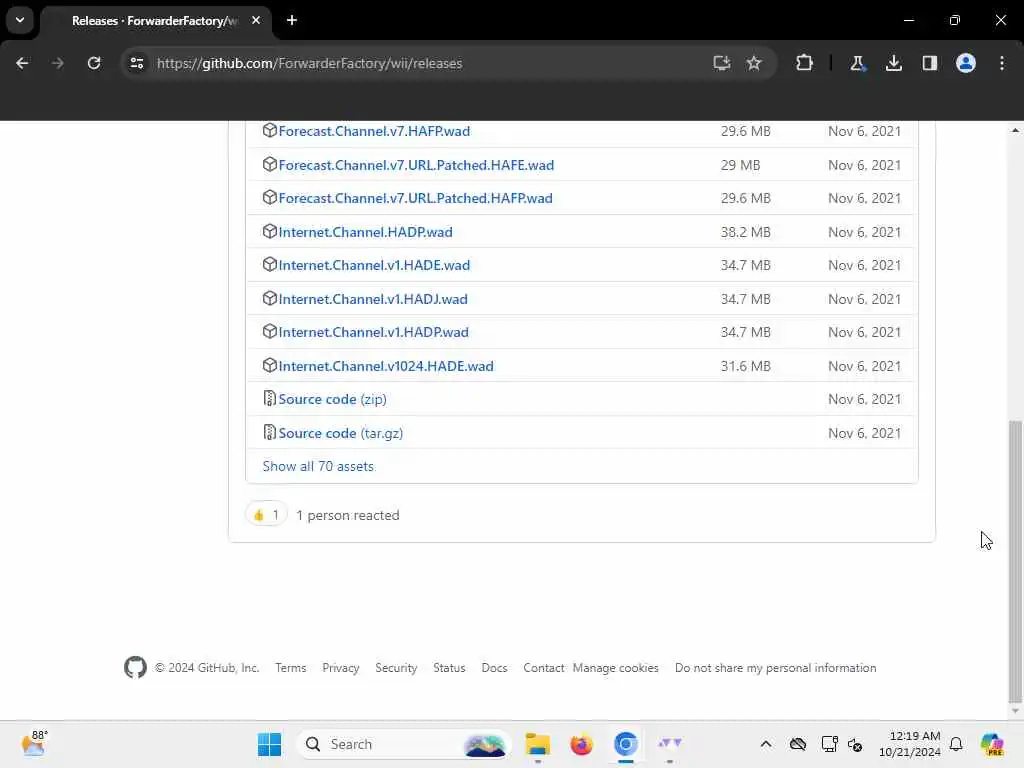Viewport: 1024px width, 768px height.
Task: Bookmark this page with the star icon
Action: tap(754, 63)
